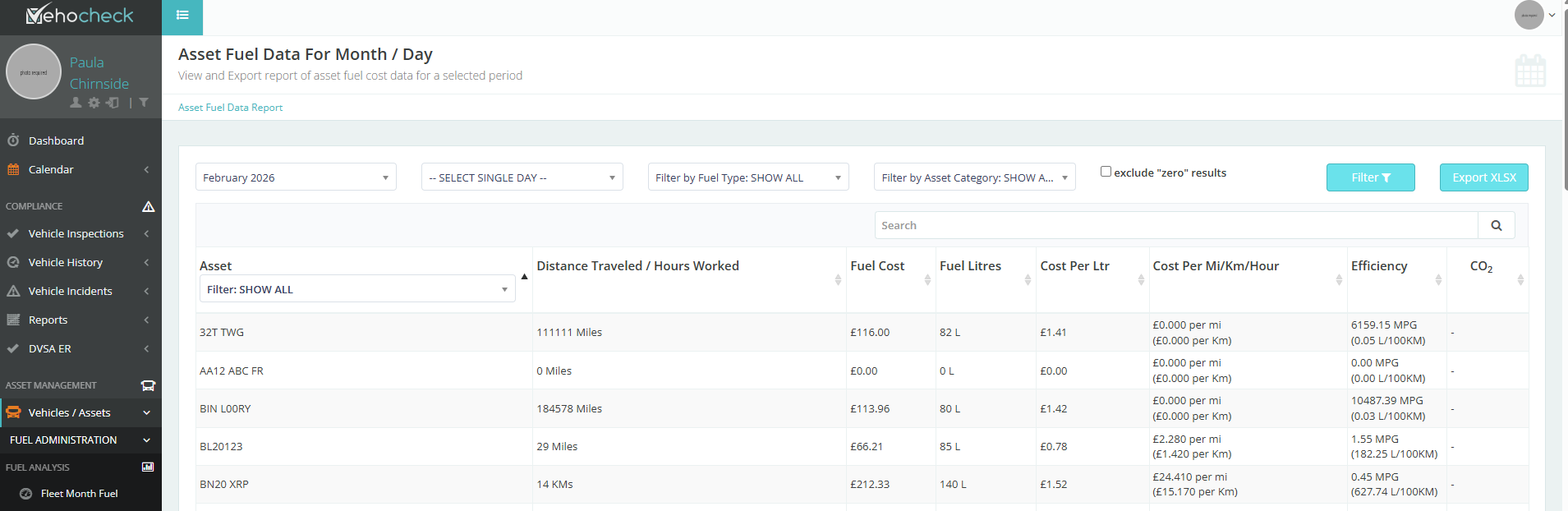Click the Reports list icon
This screenshot has height=511, width=1568.
click(13, 320)
